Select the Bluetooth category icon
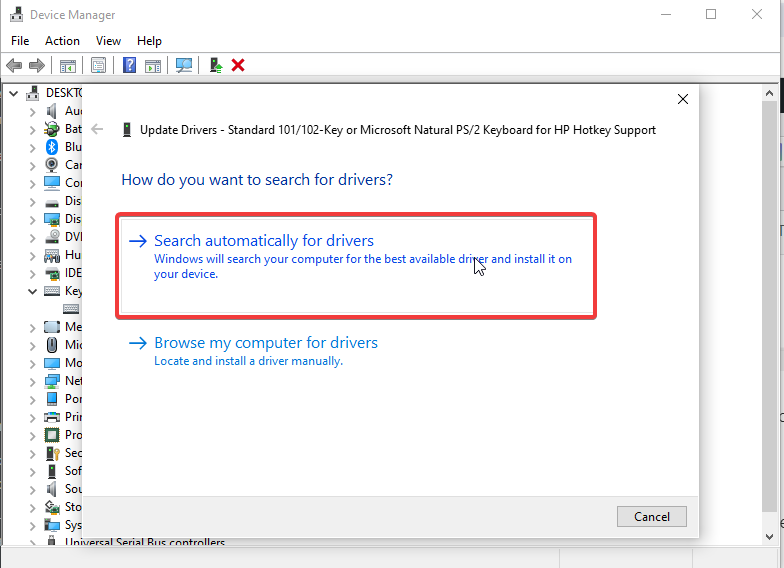Screen dimensions: 784x568 [52, 147]
